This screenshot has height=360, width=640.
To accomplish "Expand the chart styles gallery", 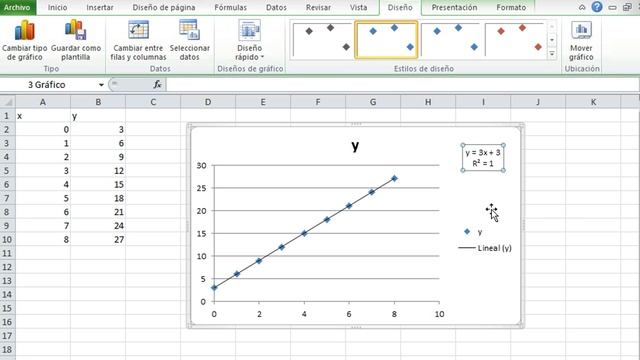I will (x=552, y=54).
